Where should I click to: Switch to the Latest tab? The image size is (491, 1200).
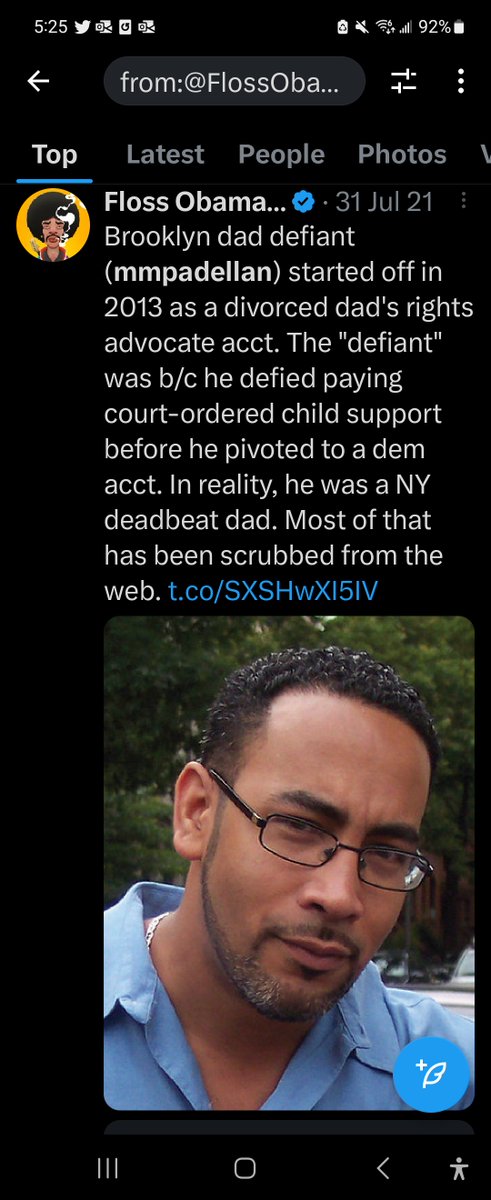point(165,154)
